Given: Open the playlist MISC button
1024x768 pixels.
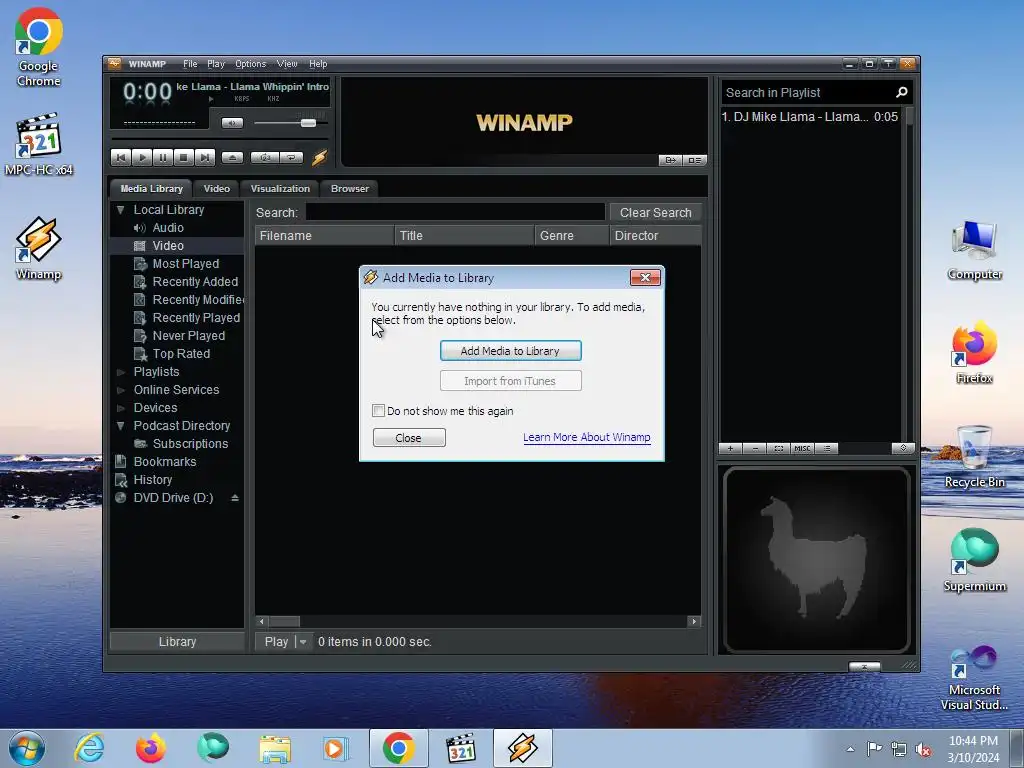Looking at the screenshot, I should pos(802,449).
